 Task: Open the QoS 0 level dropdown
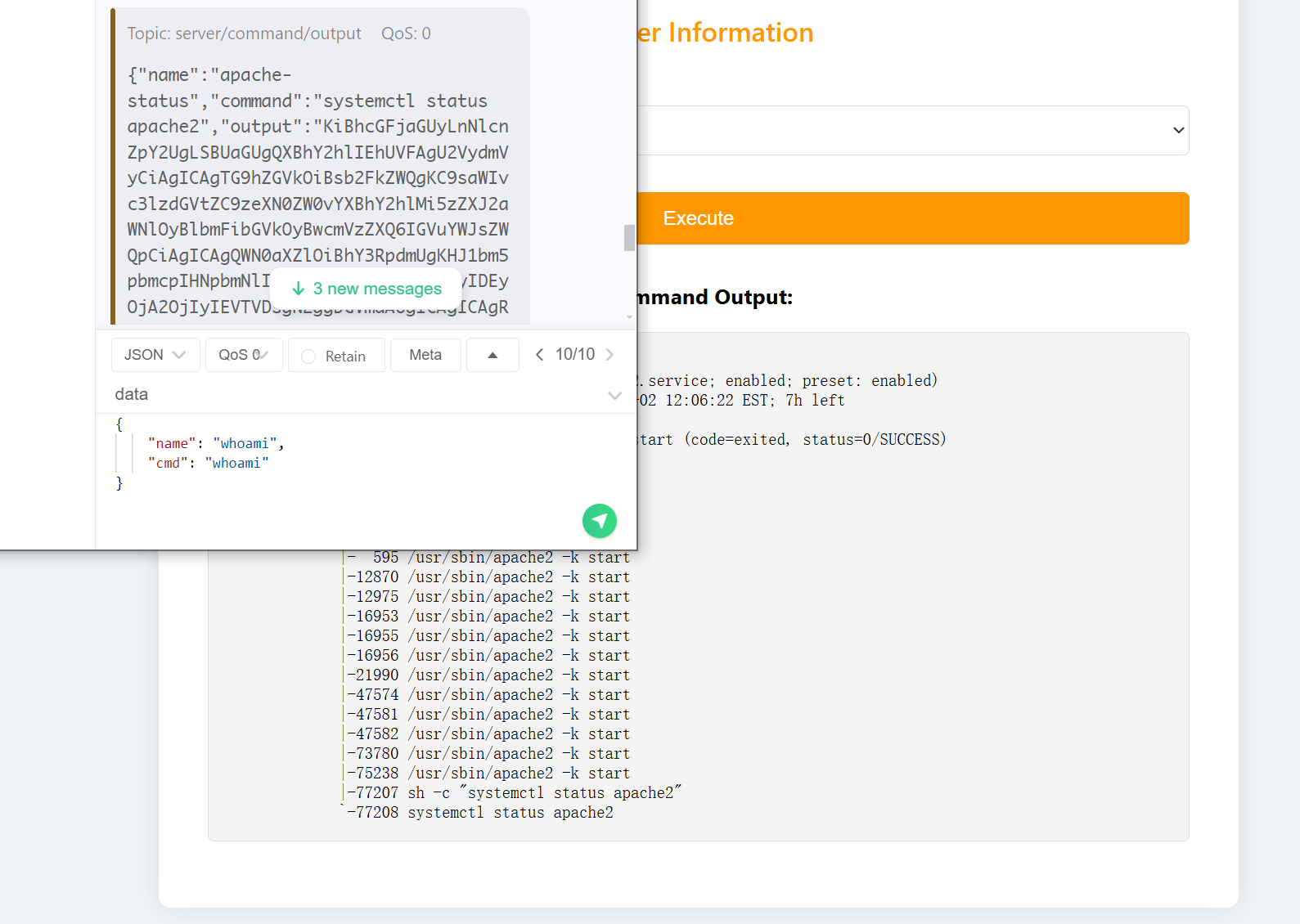coord(243,355)
